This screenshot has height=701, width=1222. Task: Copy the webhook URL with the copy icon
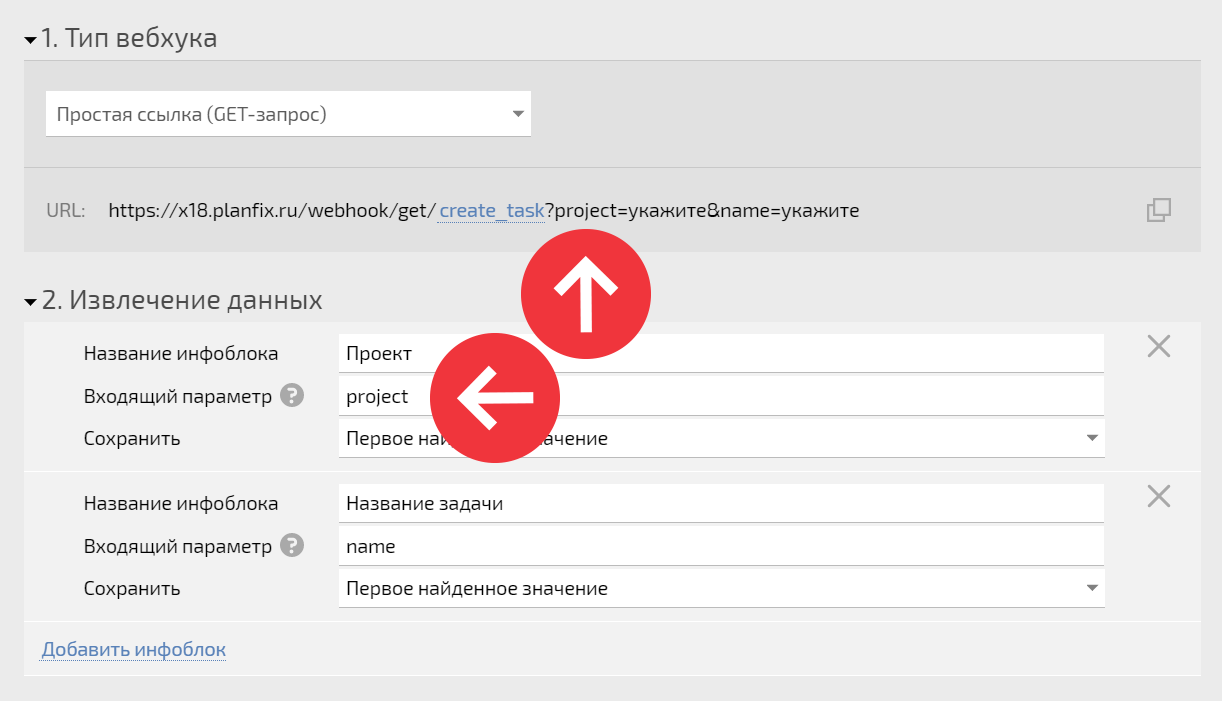point(1158,210)
